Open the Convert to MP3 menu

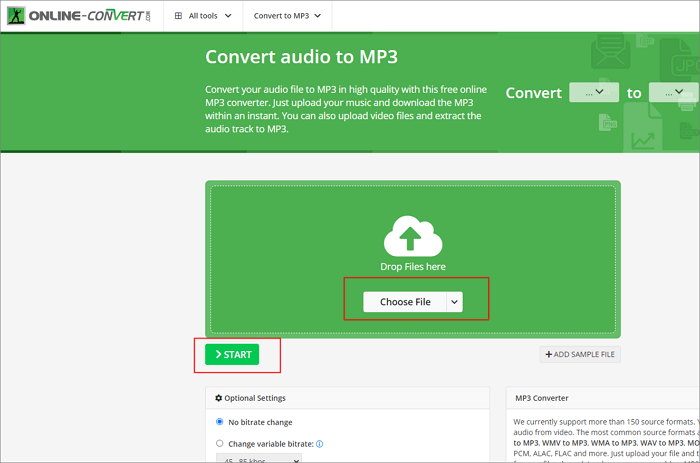(x=287, y=16)
